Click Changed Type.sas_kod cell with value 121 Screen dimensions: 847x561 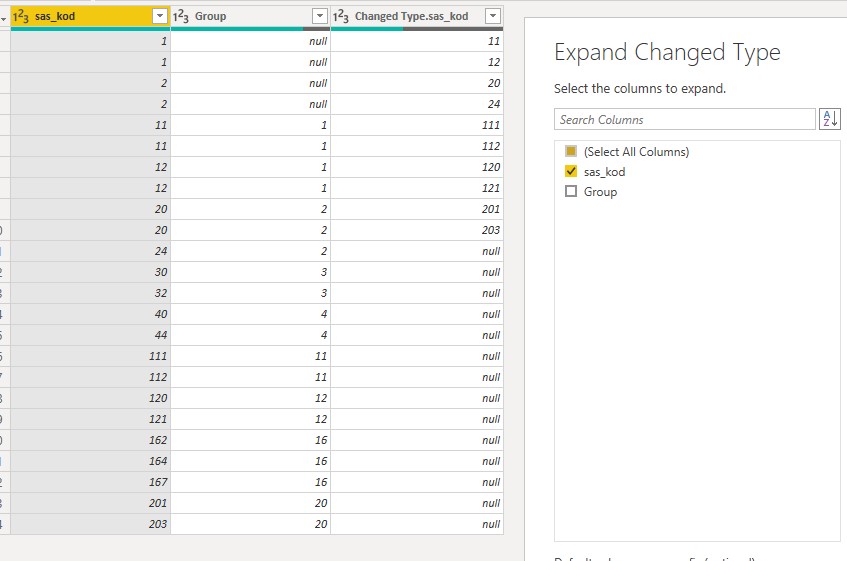point(416,188)
